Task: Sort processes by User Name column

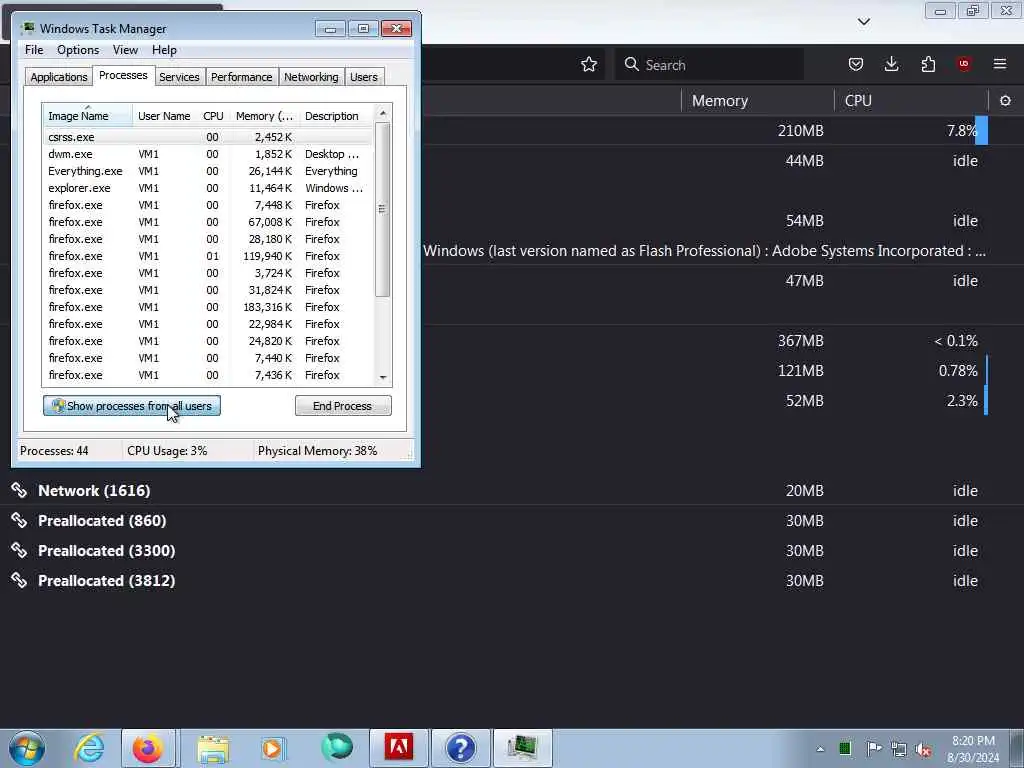Action: (164, 116)
